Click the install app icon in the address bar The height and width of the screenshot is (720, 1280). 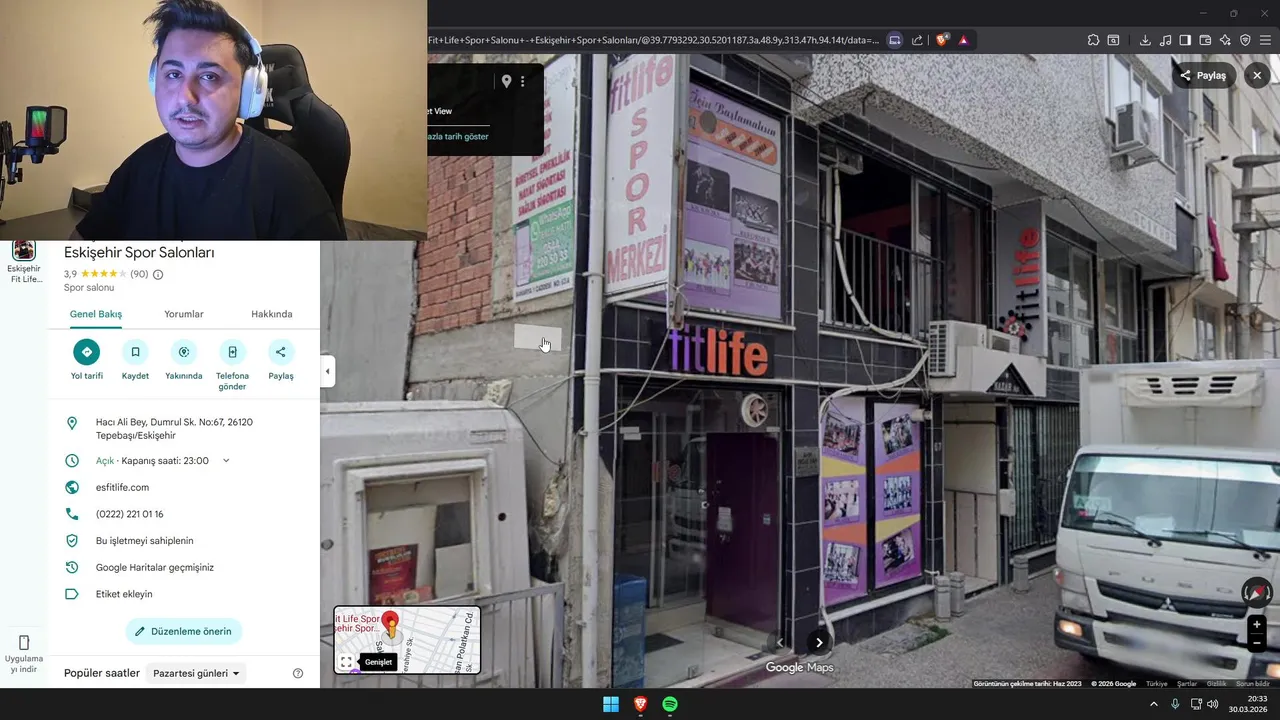point(895,40)
